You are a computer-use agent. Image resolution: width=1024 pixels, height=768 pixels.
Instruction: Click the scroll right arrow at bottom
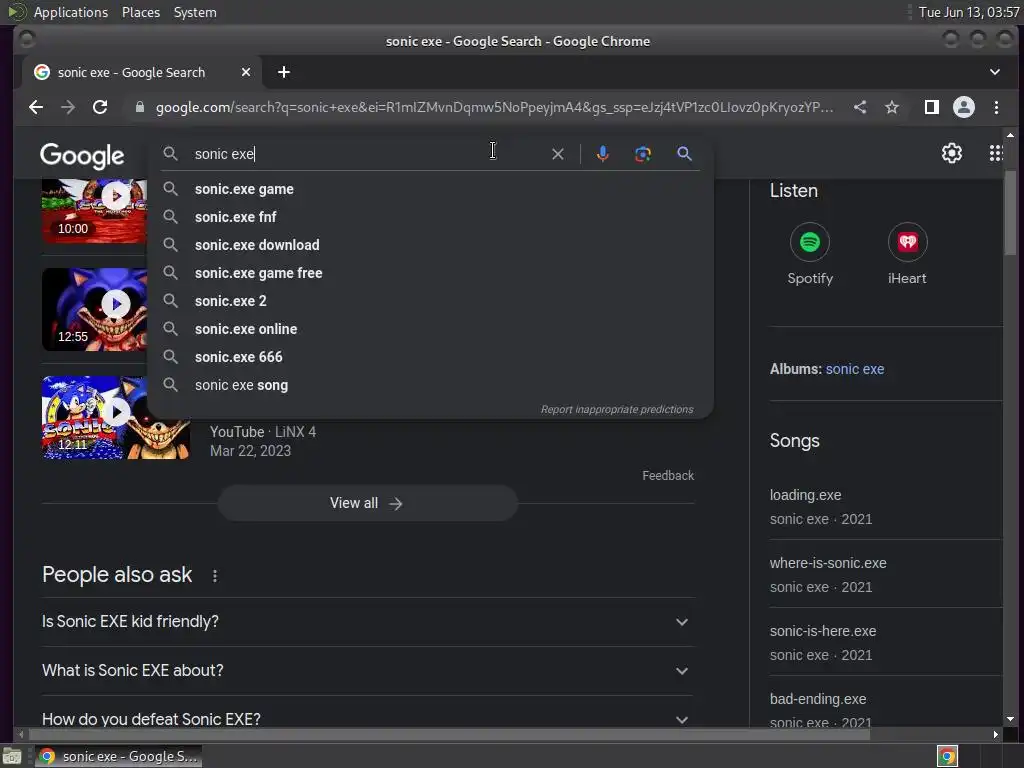tap(995, 734)
